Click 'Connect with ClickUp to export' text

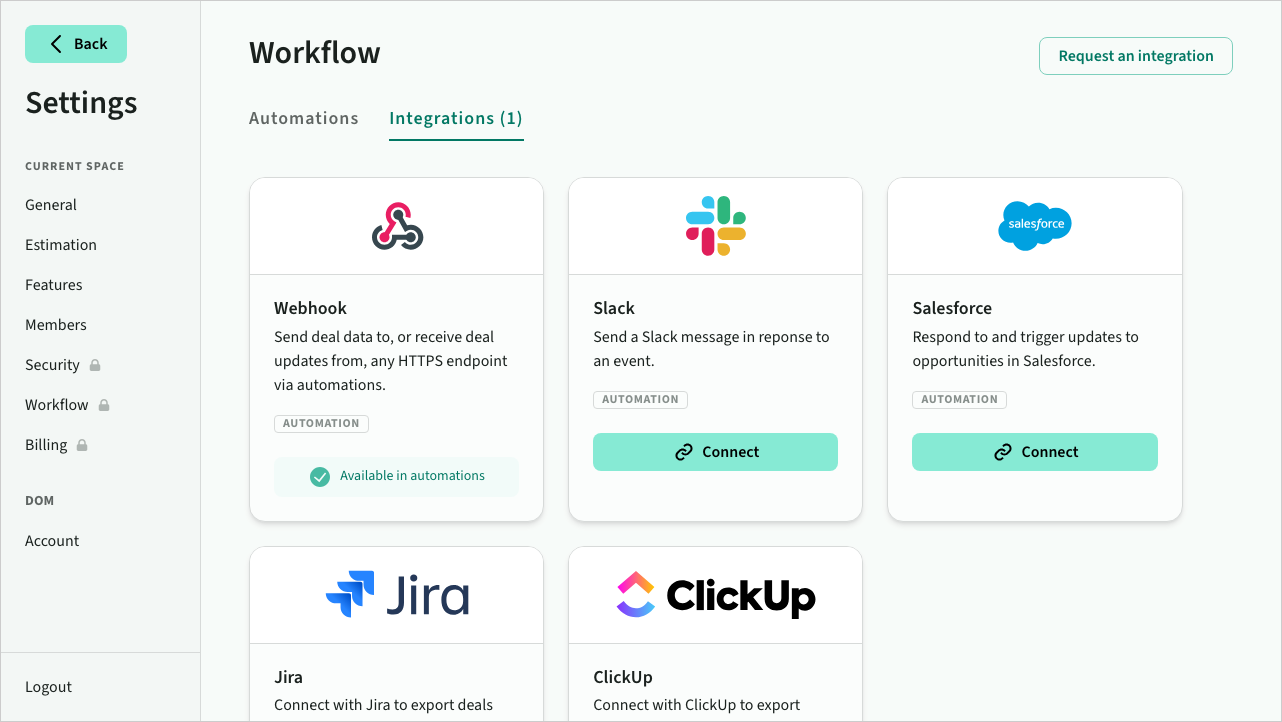697,705
